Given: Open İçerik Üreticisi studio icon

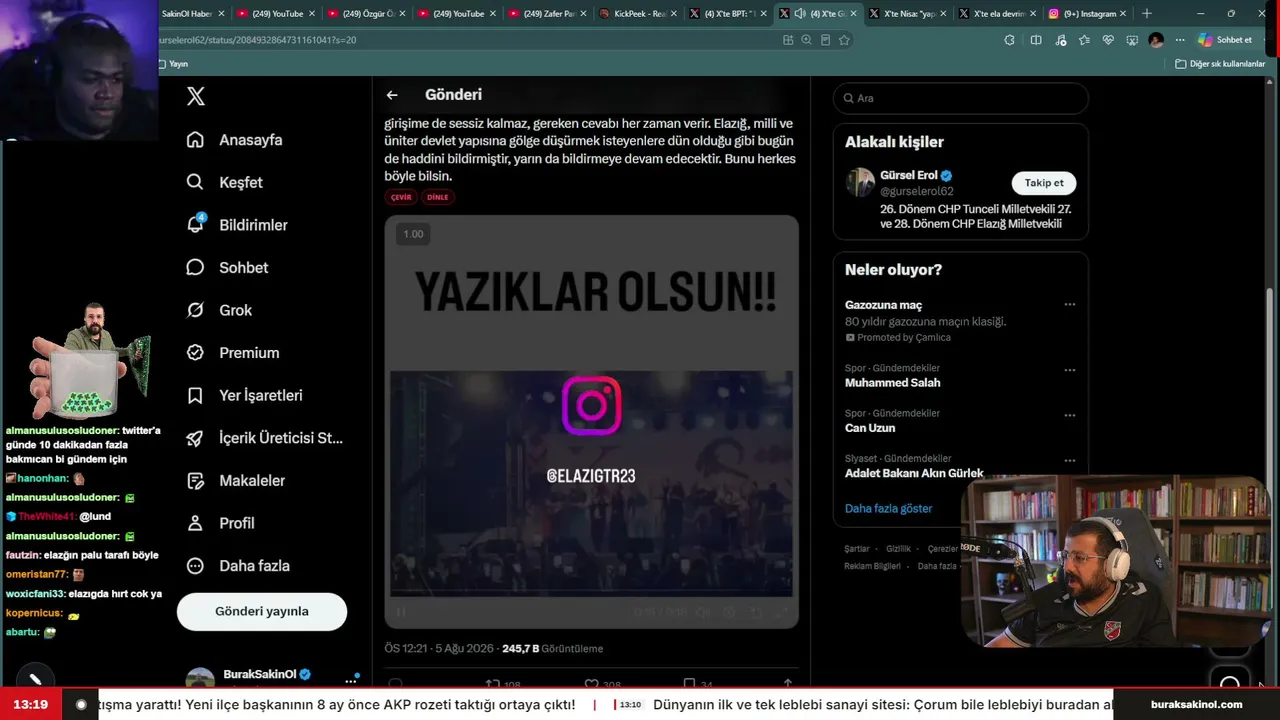Looking at the screenshot, I should coord(195,438).
